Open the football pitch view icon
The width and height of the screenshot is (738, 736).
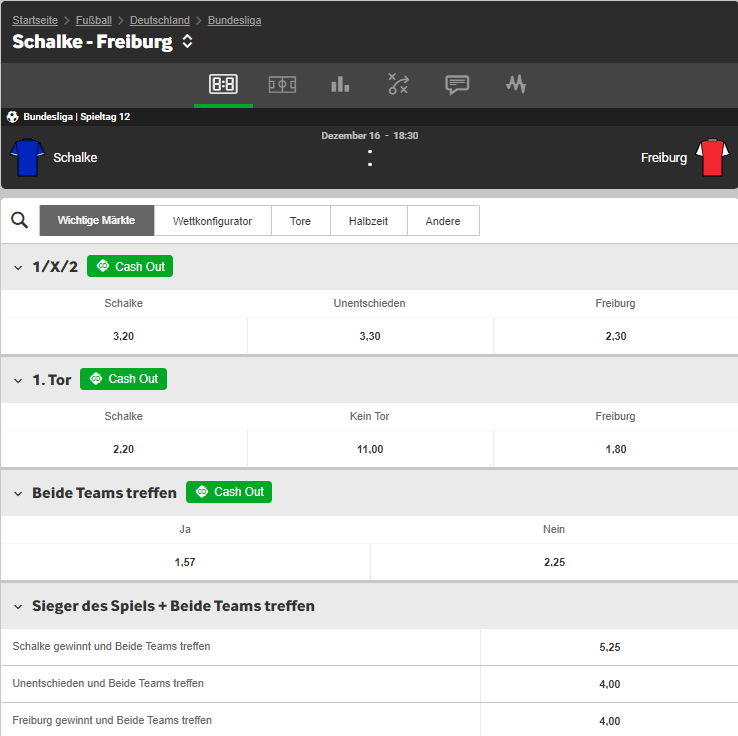[282, 85]
